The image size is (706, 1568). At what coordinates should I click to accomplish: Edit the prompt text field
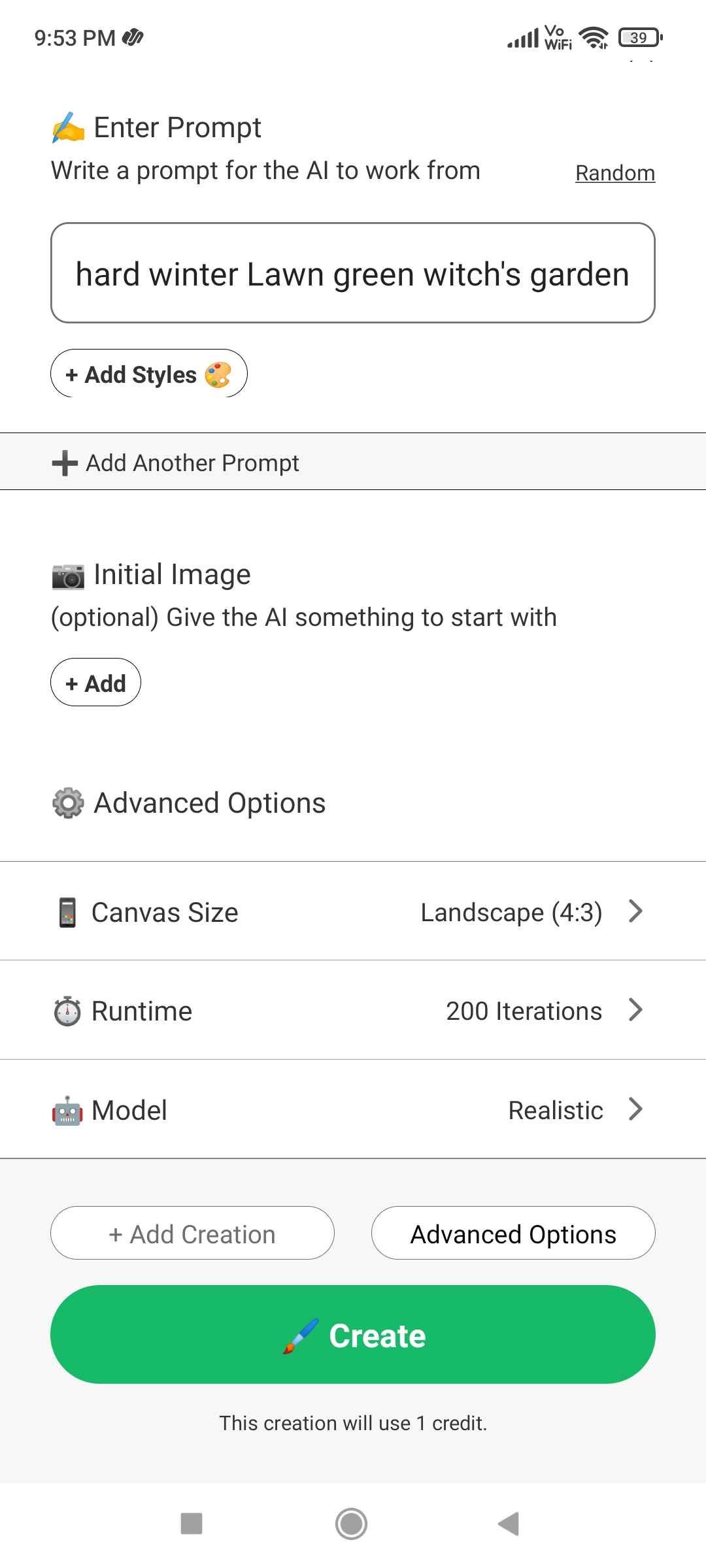(x=353, y=274)
